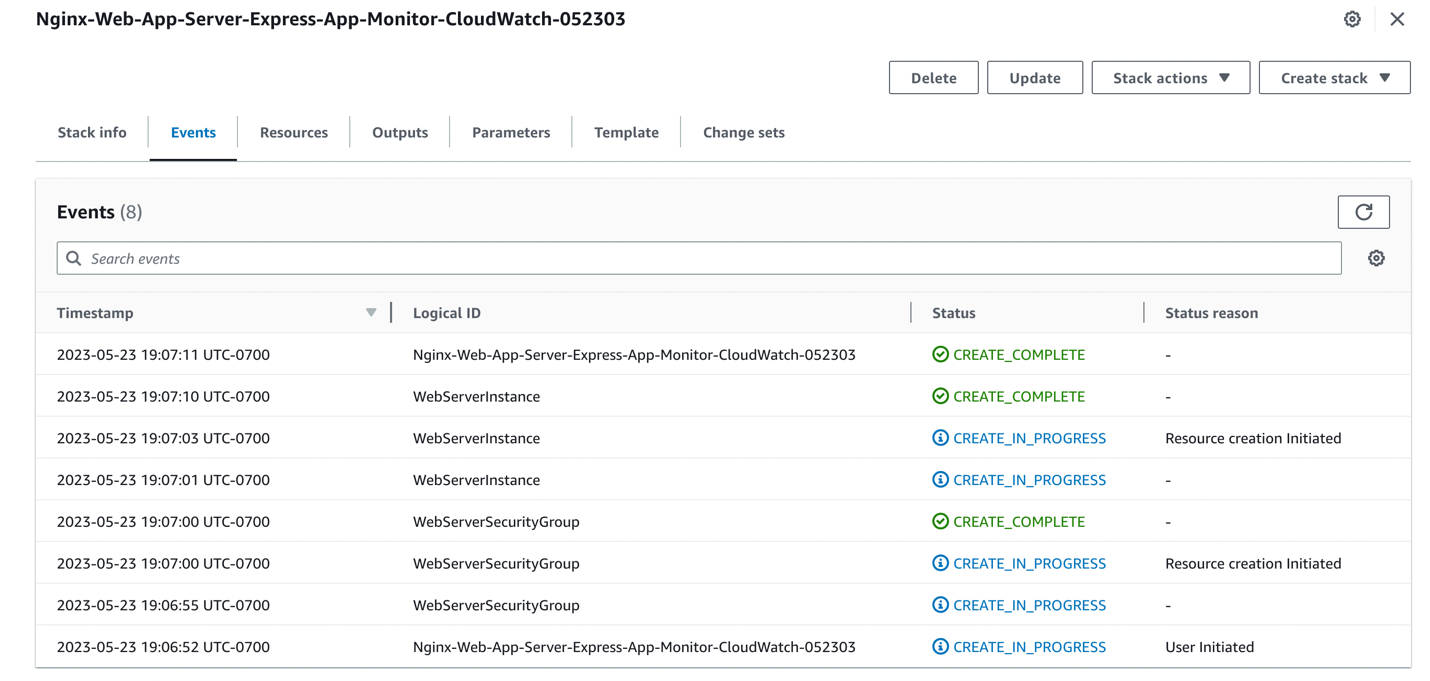Select the Template tab
This screenshot has height=681, width=1430.
click(x=626, y=132)
